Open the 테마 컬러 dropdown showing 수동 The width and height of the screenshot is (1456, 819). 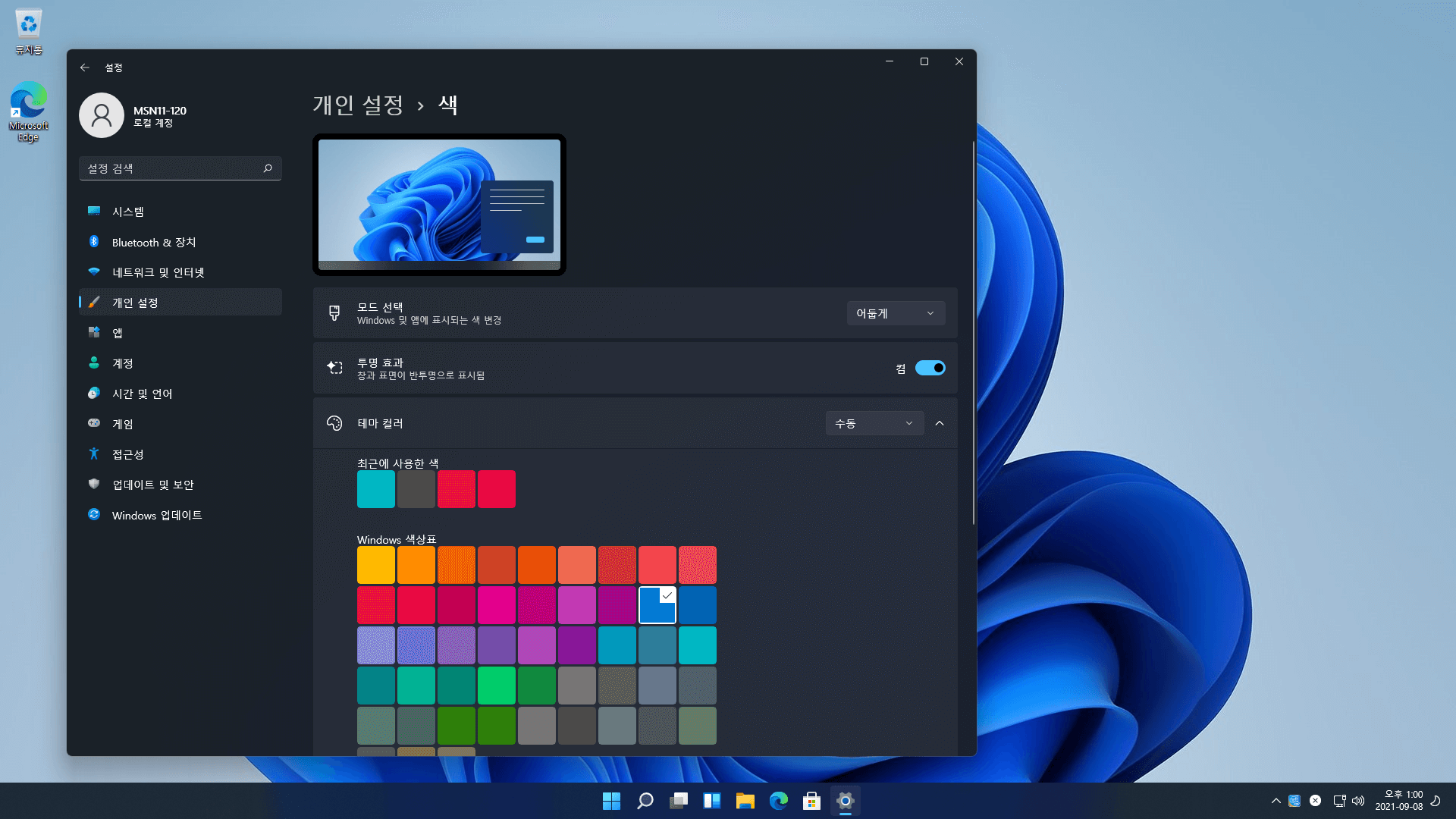pyautogui.click(x=874, y=423)
